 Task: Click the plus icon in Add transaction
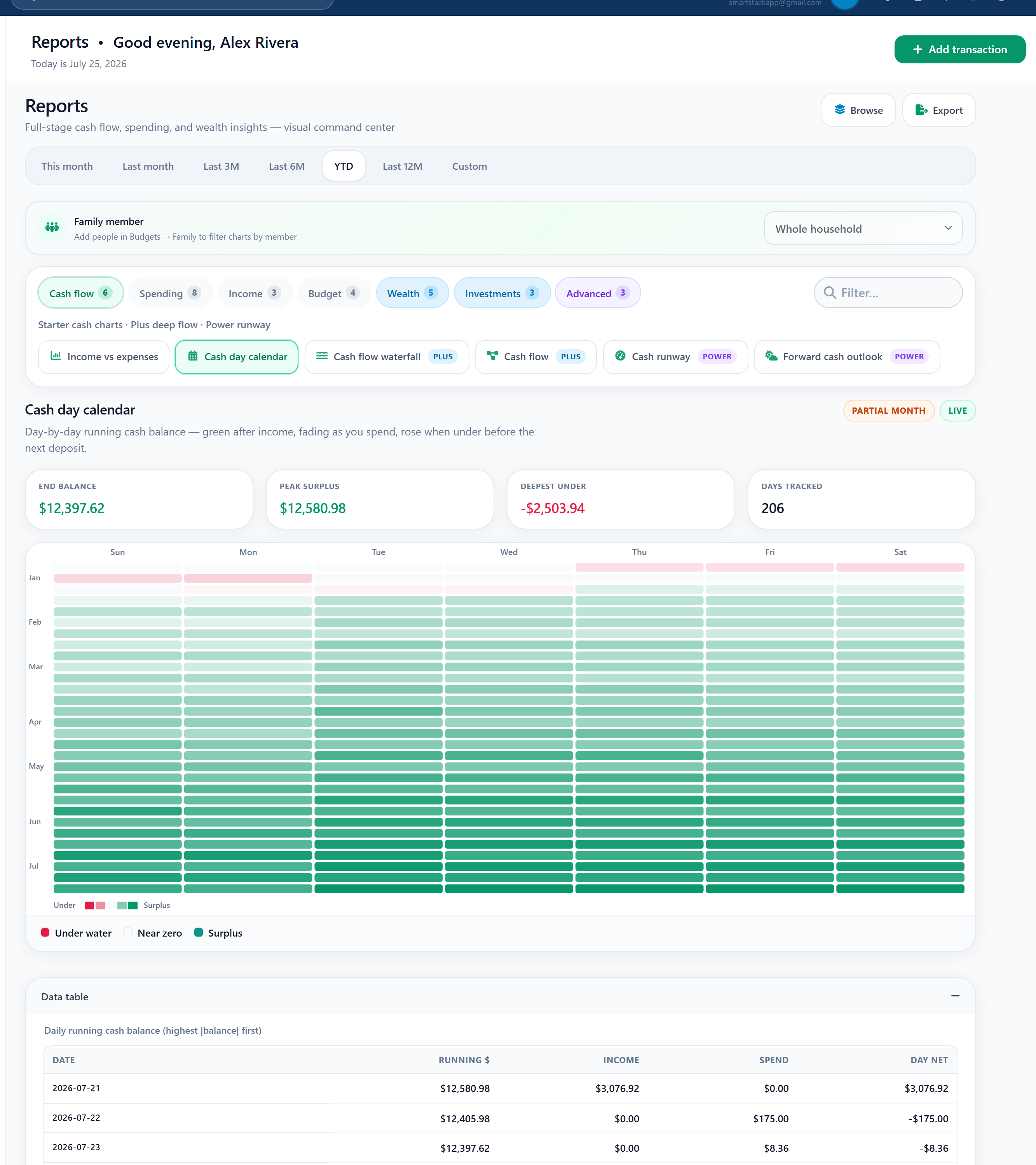(917, 50)
